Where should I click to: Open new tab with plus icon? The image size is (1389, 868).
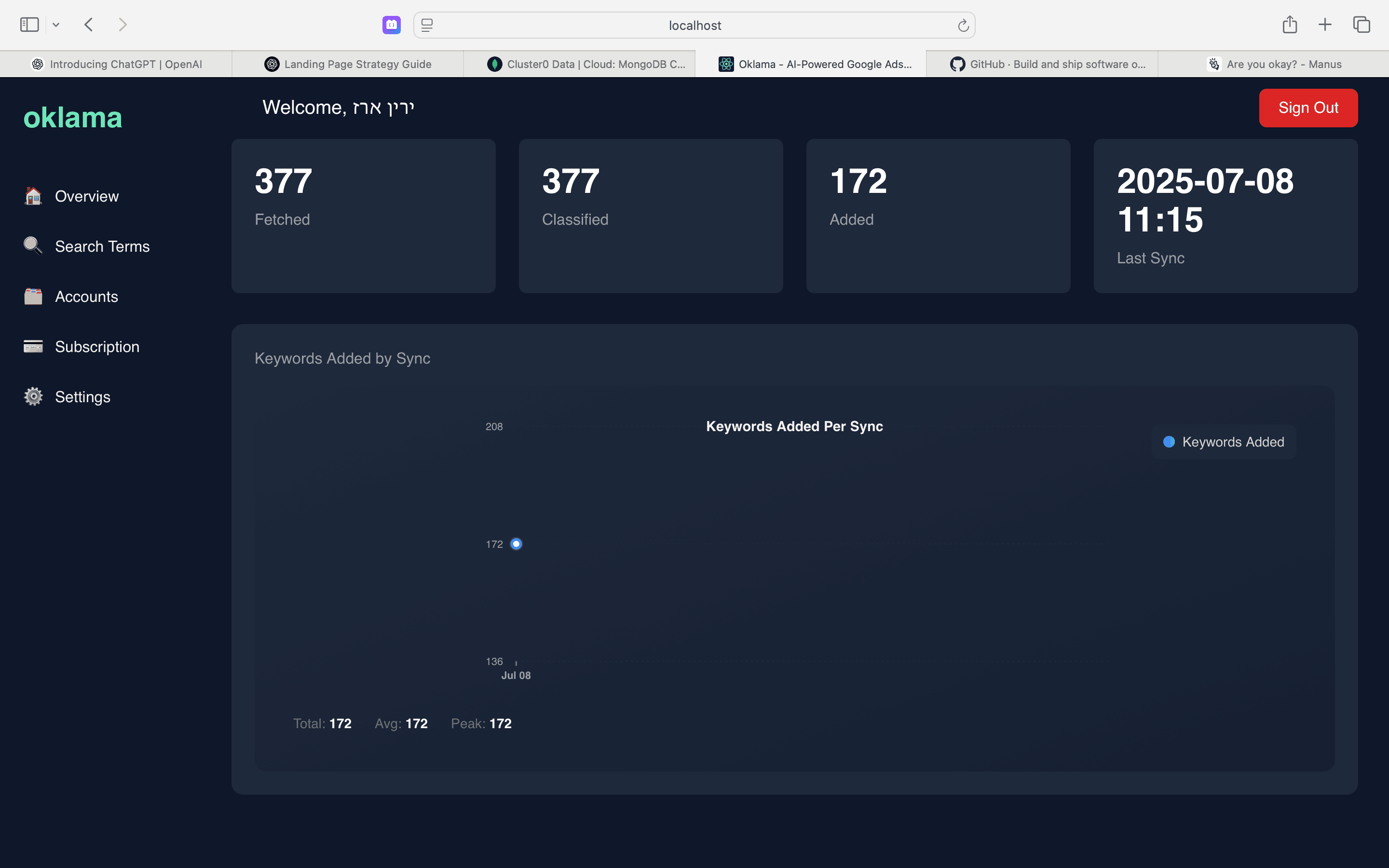pos(1325,25)
